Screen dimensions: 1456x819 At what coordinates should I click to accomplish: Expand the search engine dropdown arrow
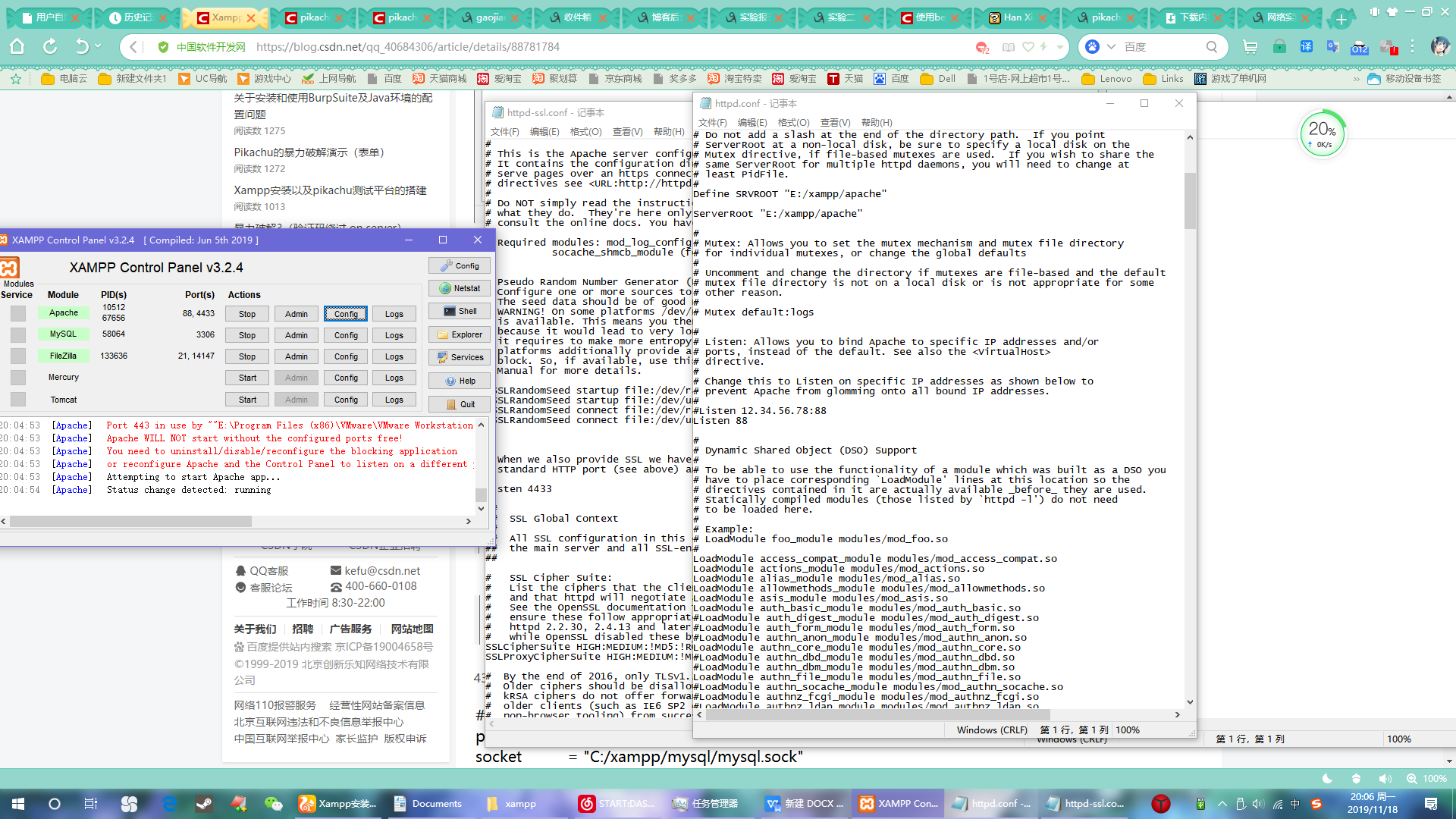pyautogui.click(x=1111, y=47)
